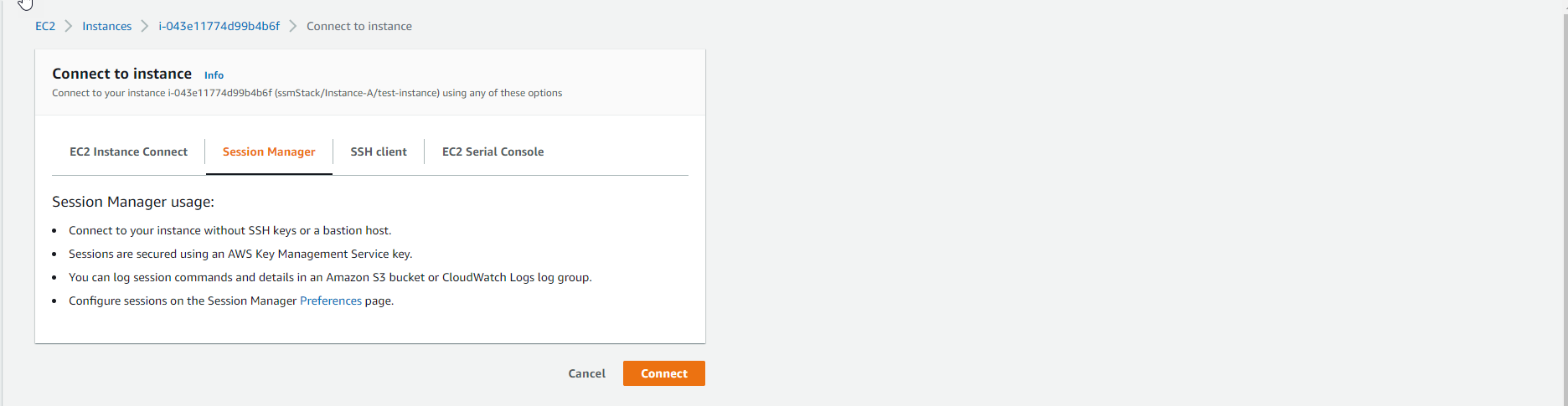Click the Connect to instance panel heading
1568x406 pixels.
[121, 74]
